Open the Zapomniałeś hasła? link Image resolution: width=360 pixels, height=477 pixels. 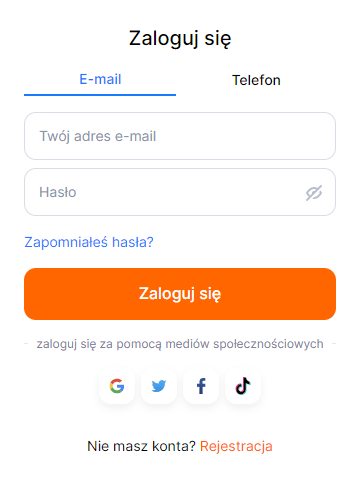pos(89,242)
